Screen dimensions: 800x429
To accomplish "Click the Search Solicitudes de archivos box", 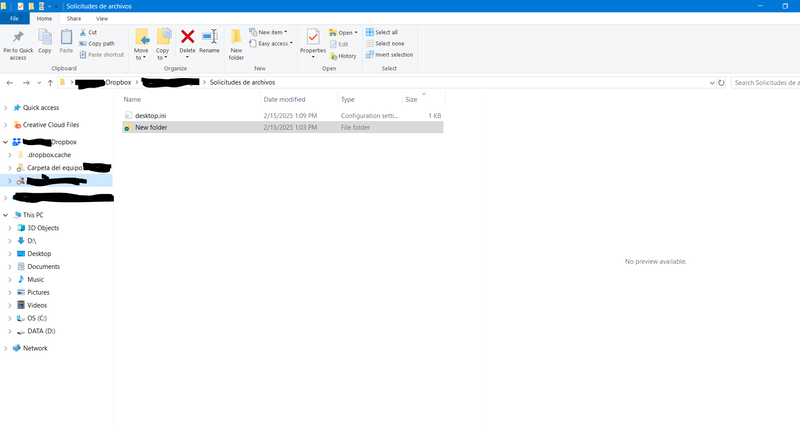I will point(764,82).
